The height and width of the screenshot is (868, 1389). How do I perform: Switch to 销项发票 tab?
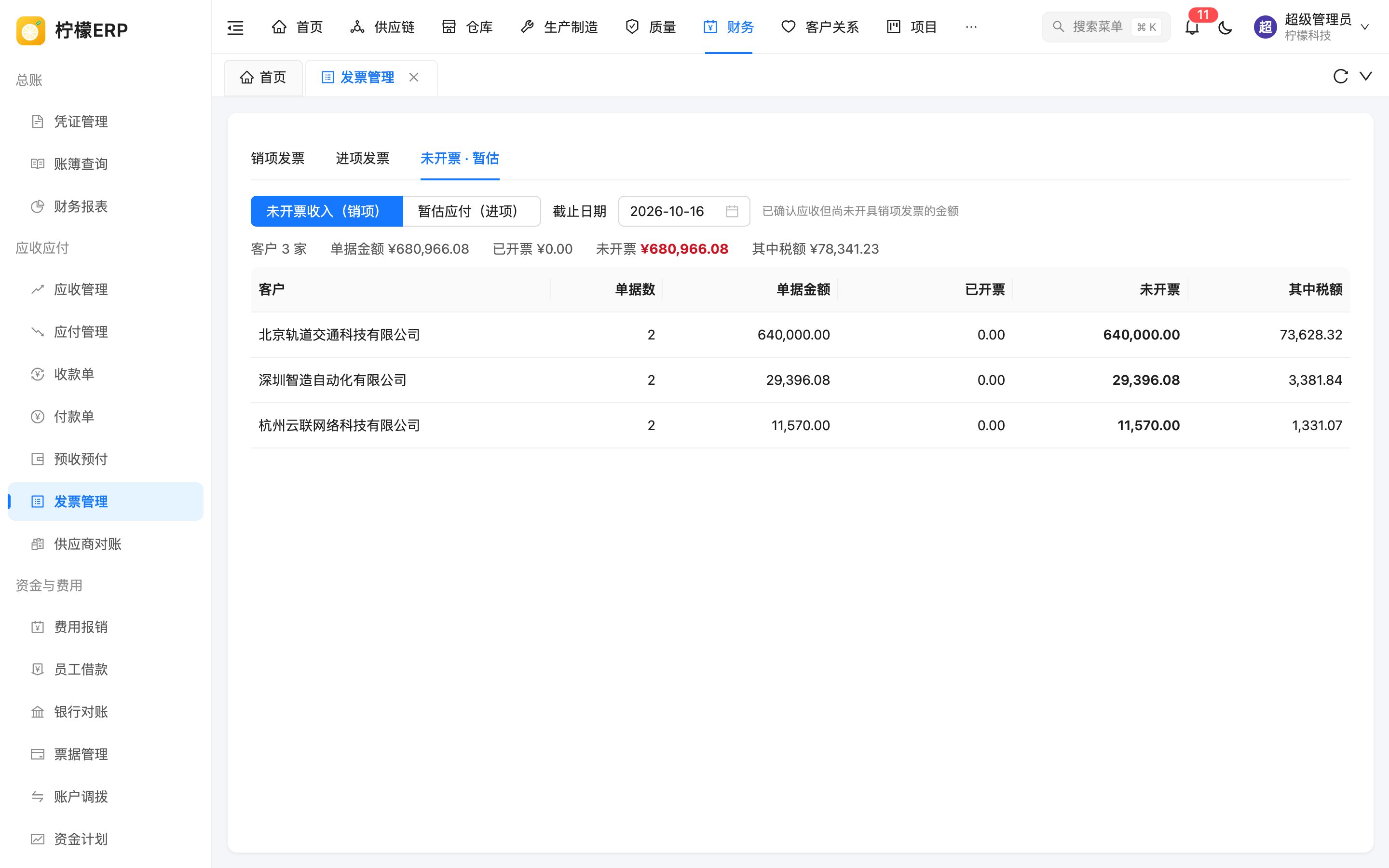point(278,159)
